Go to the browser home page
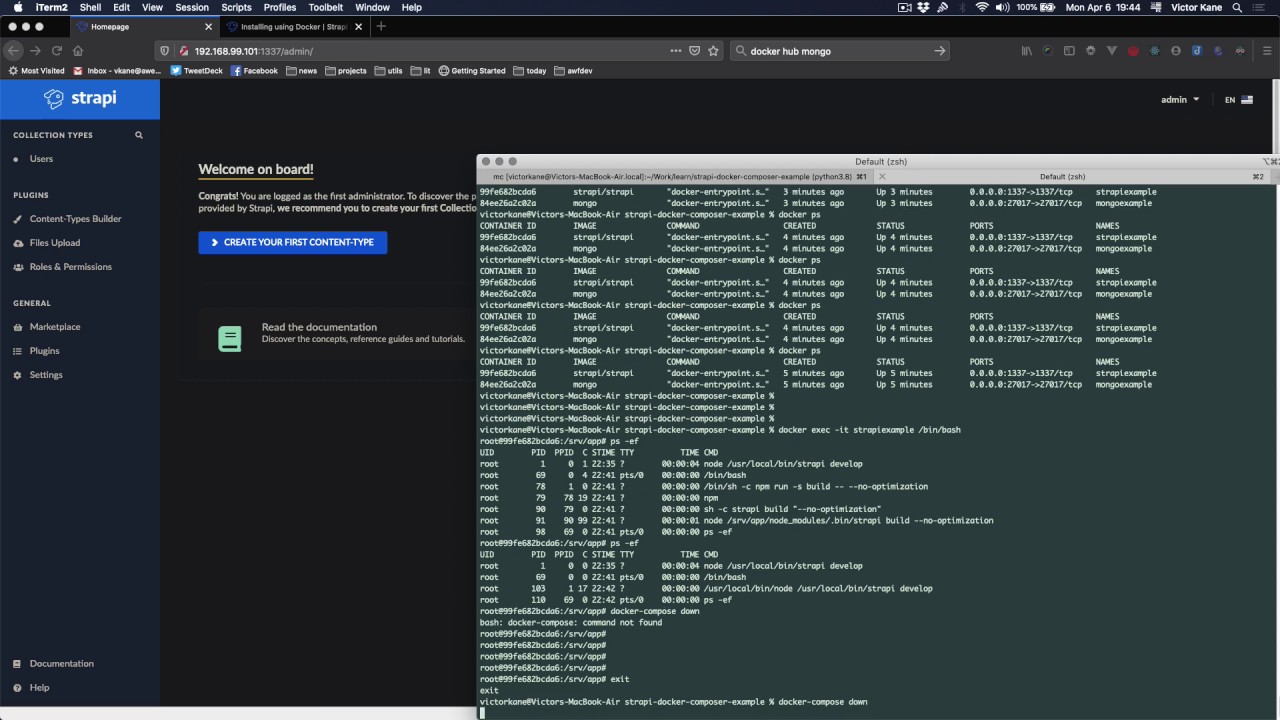The height and width of the screenshot is (720, 1280). click(78, 51)
